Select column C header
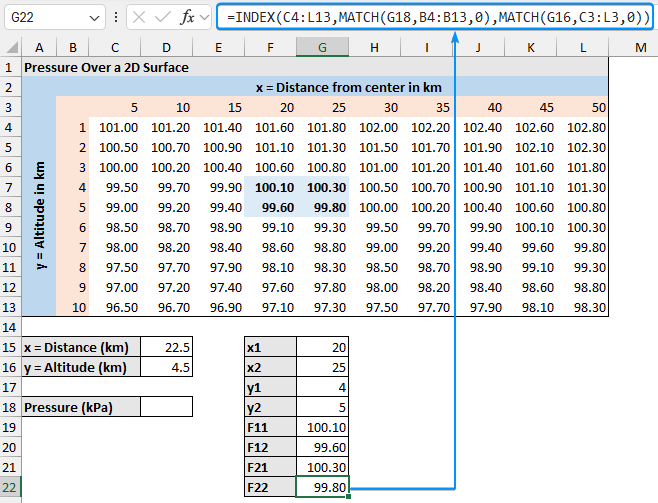The width and height of the screenshot is (658, 503). coord(115,47)
